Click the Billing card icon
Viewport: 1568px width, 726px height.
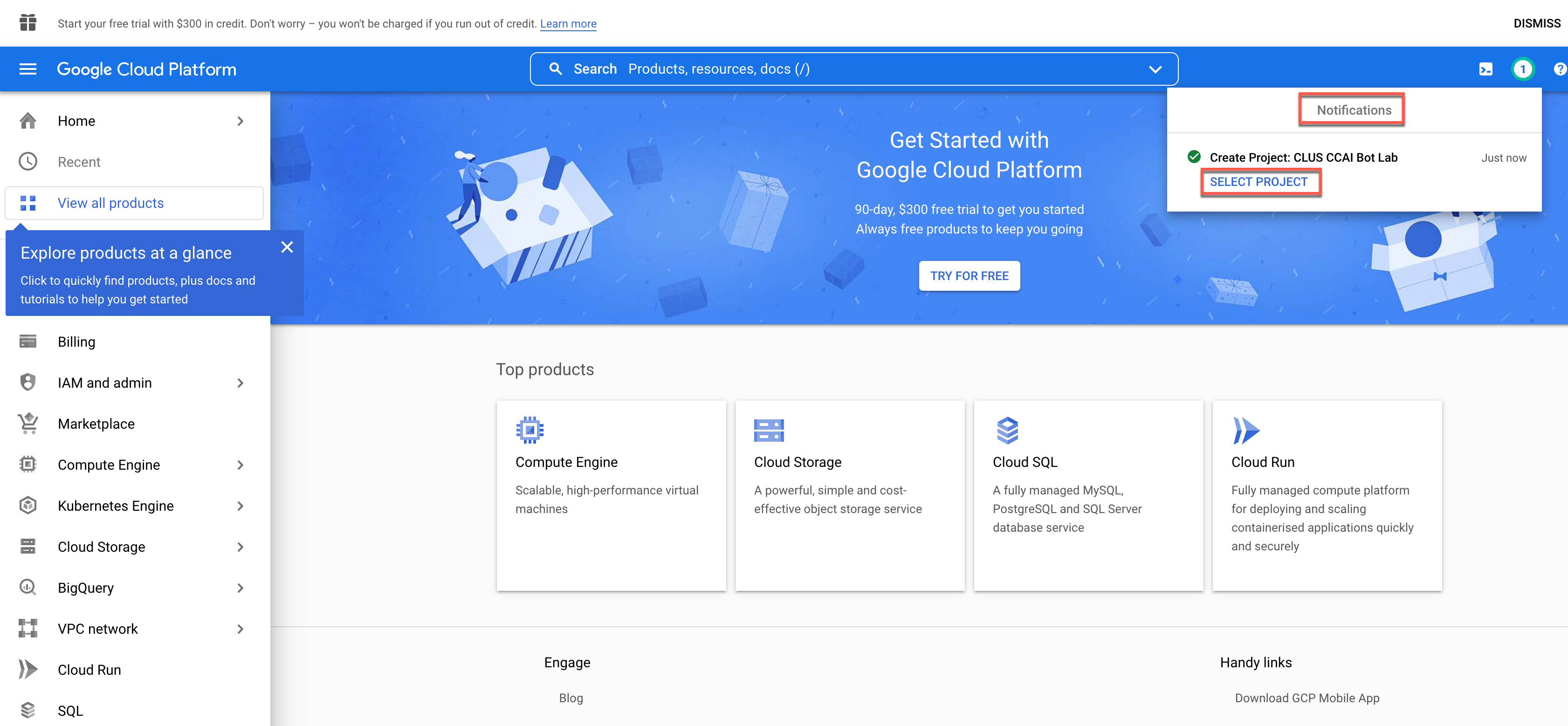(28, 342)
